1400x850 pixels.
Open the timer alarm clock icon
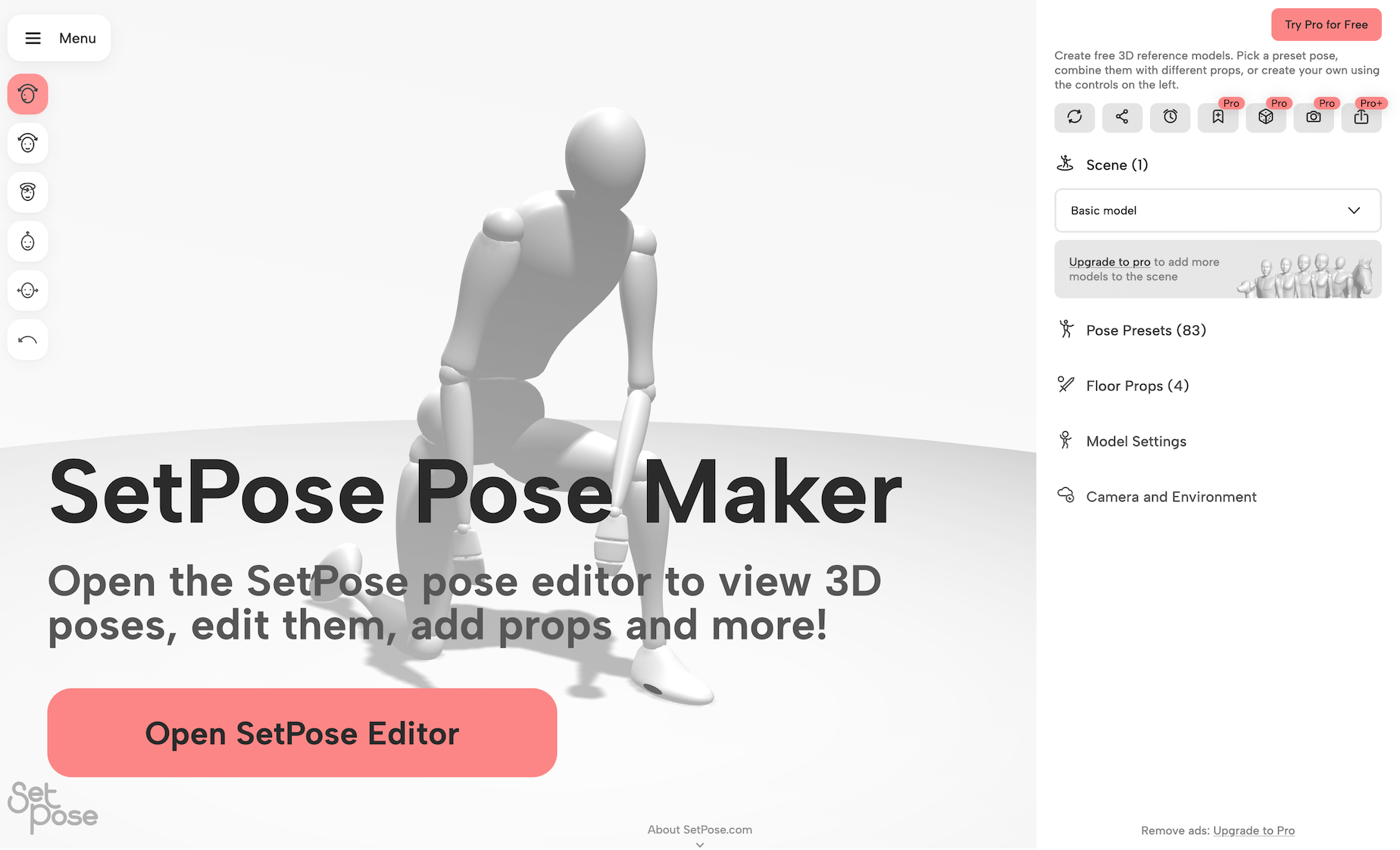(x=1170, y=117)
